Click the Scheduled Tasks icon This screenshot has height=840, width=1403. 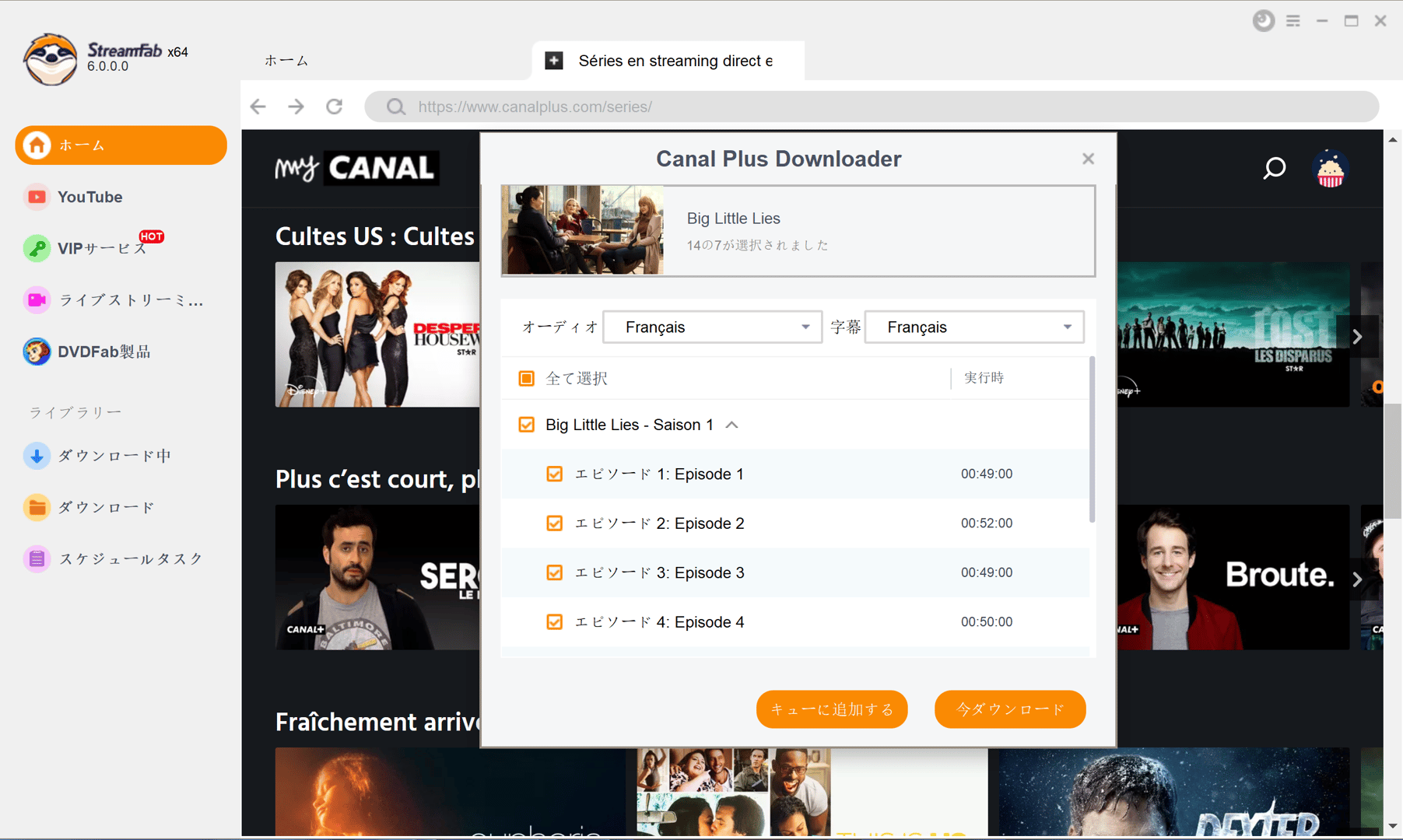(37, 558)
